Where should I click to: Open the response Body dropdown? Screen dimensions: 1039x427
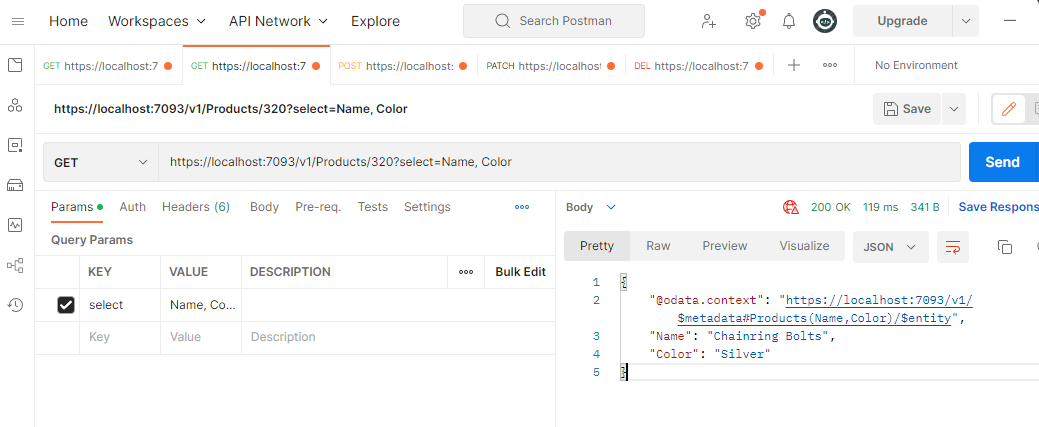[591, 208]
